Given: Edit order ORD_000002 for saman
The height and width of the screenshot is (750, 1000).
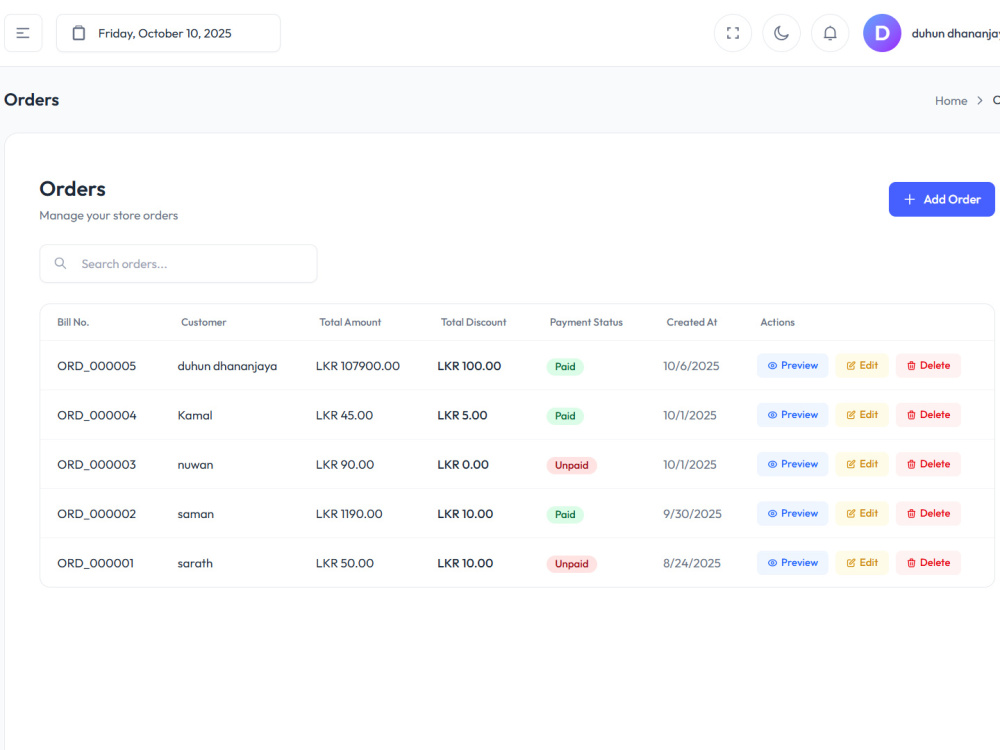Looking at the screenshot, I should 862,513.
